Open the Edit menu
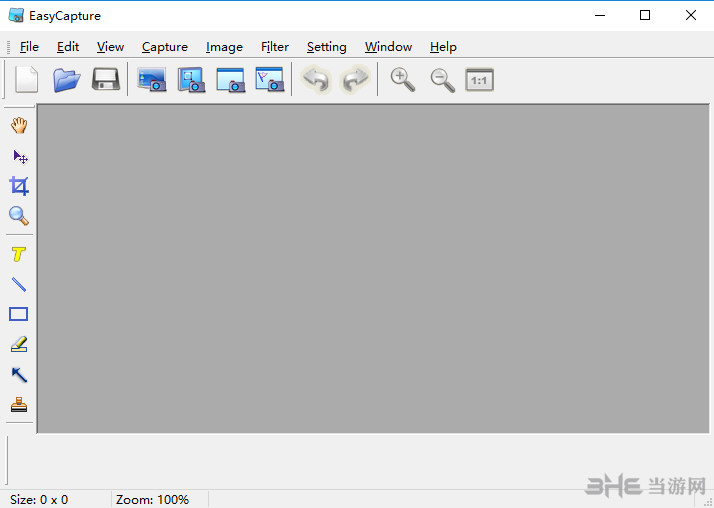The height and width of the screenshot is (508, 714). (68, 47)
